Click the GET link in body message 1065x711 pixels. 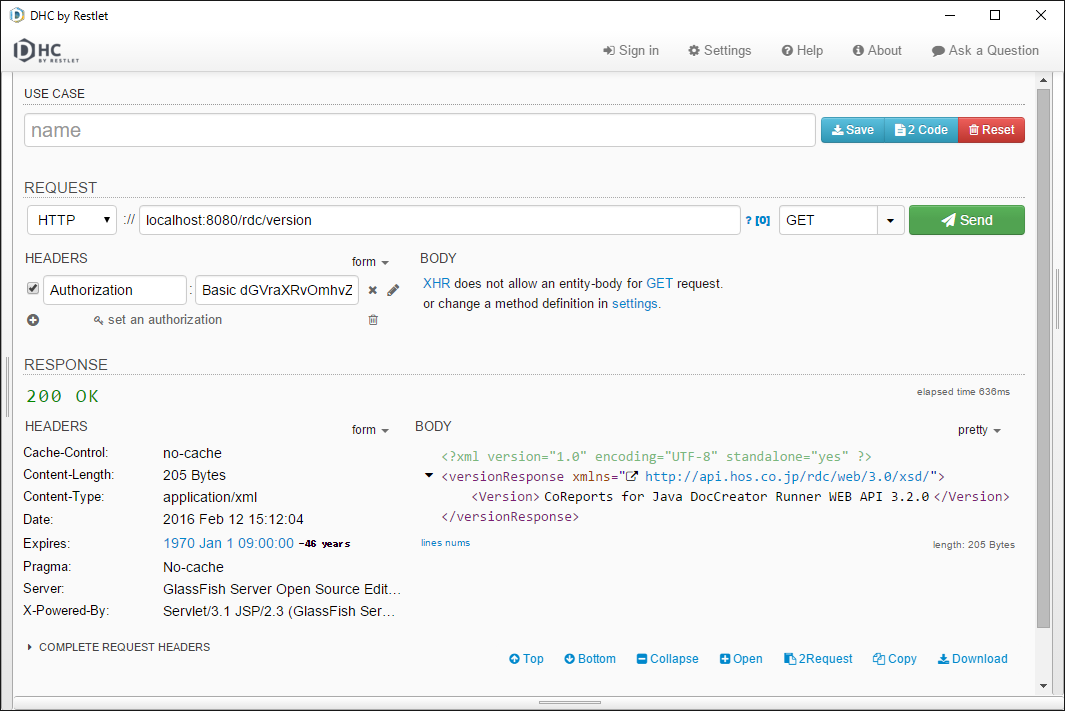659,283
